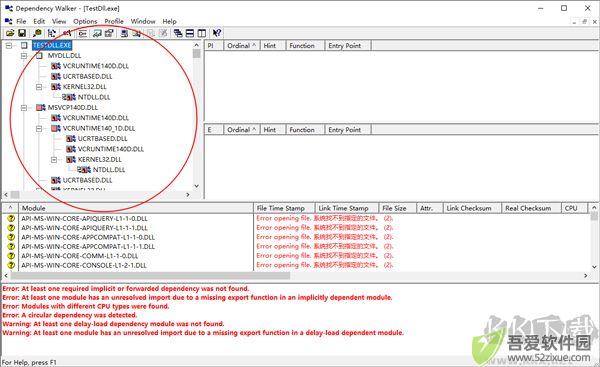Click the Attr. column header
This screenshot has width=600, height=367.
430,208
